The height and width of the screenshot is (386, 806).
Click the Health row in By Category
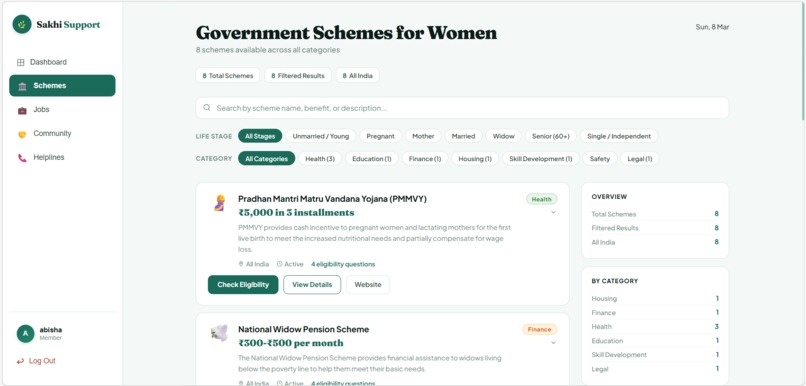click(x=655, y=327)
